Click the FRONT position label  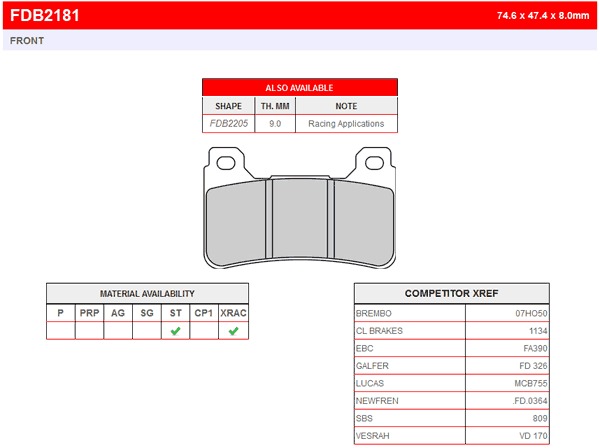[27, 41]
